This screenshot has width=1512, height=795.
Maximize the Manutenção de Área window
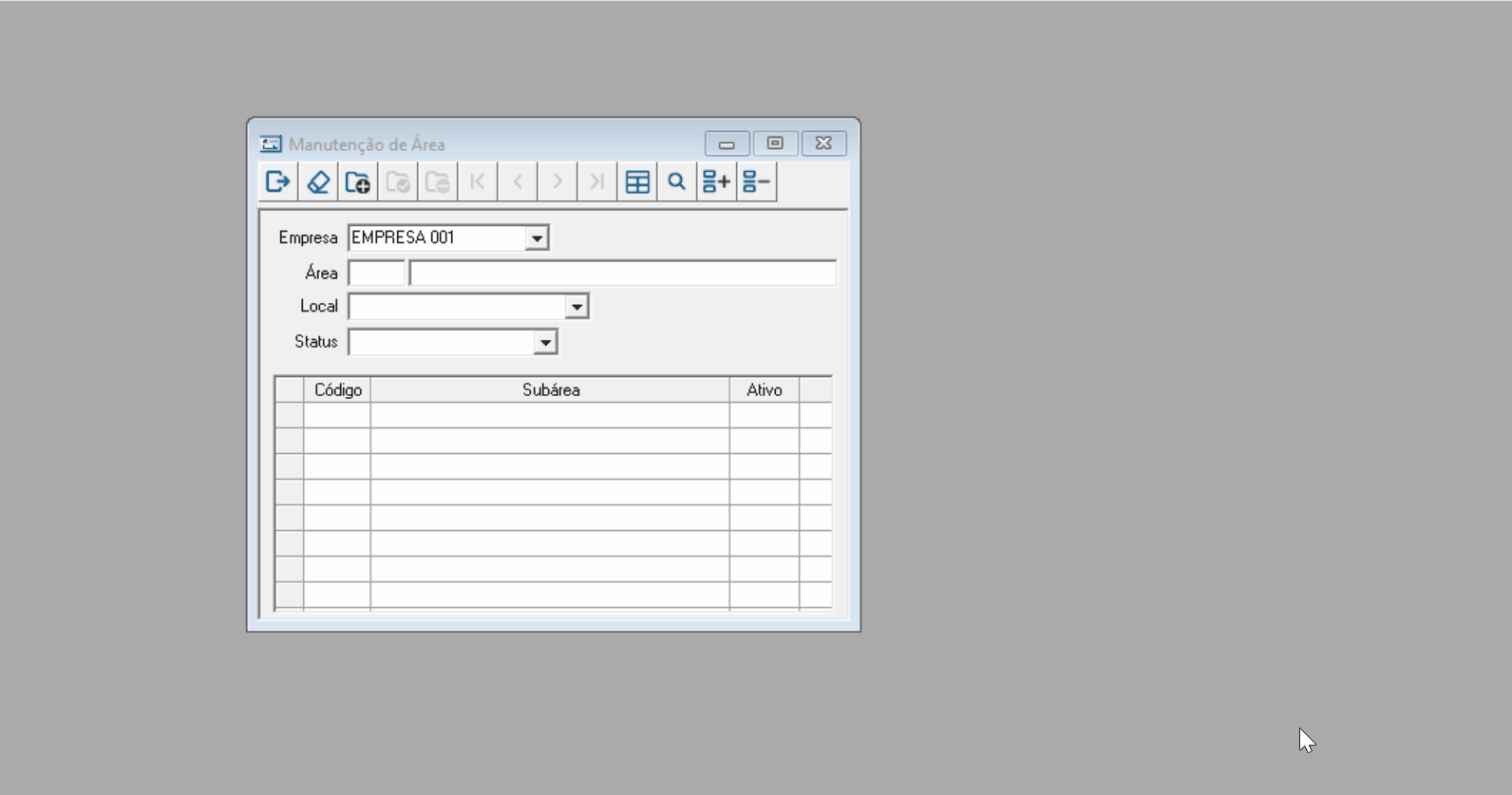pyautogui.click(x=775, y=143)
